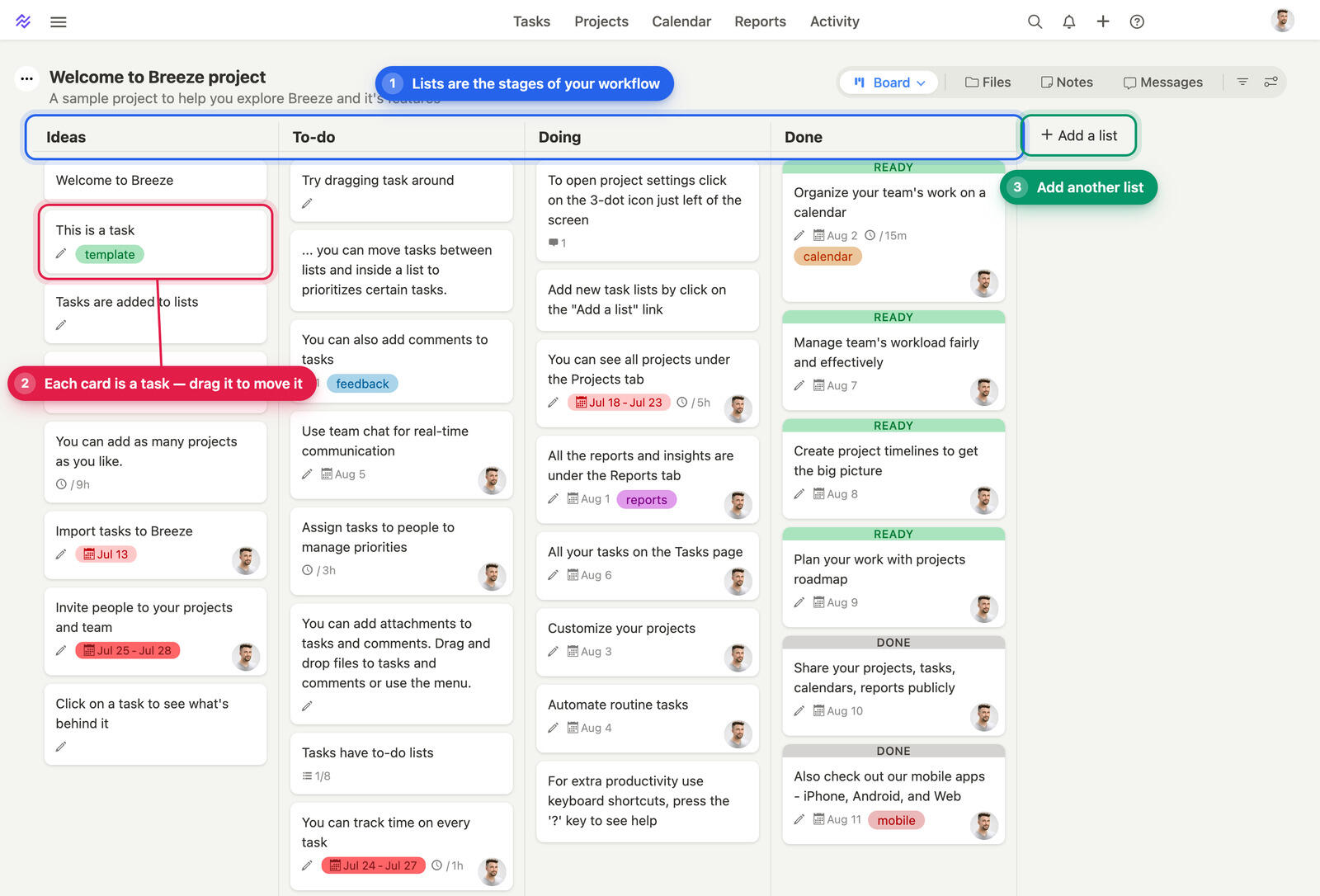This screenshot has height=896, width=1320.
Task: Click the 'Done' list header
Action: point(804,137)
